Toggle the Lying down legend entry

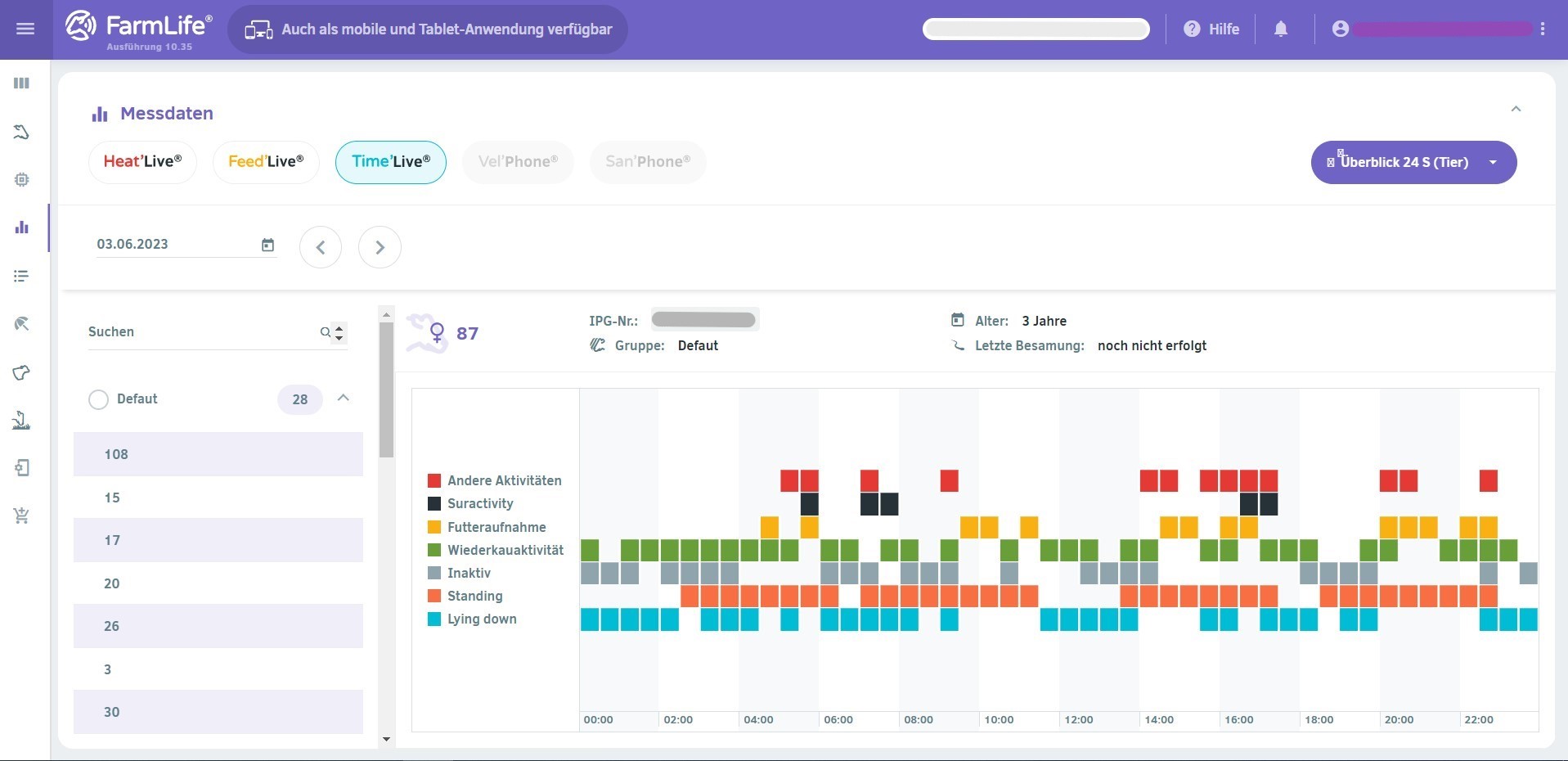481,619
